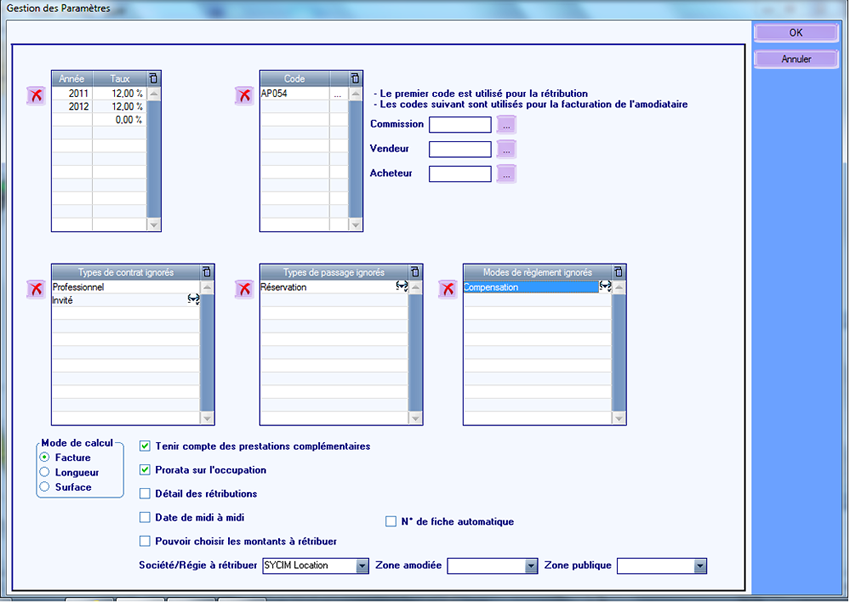Image resolution: width=850 pixels, height=603 pixels.
Task: Click delete icon beside Types de contrat ignorés
Action: coord(35,289)
